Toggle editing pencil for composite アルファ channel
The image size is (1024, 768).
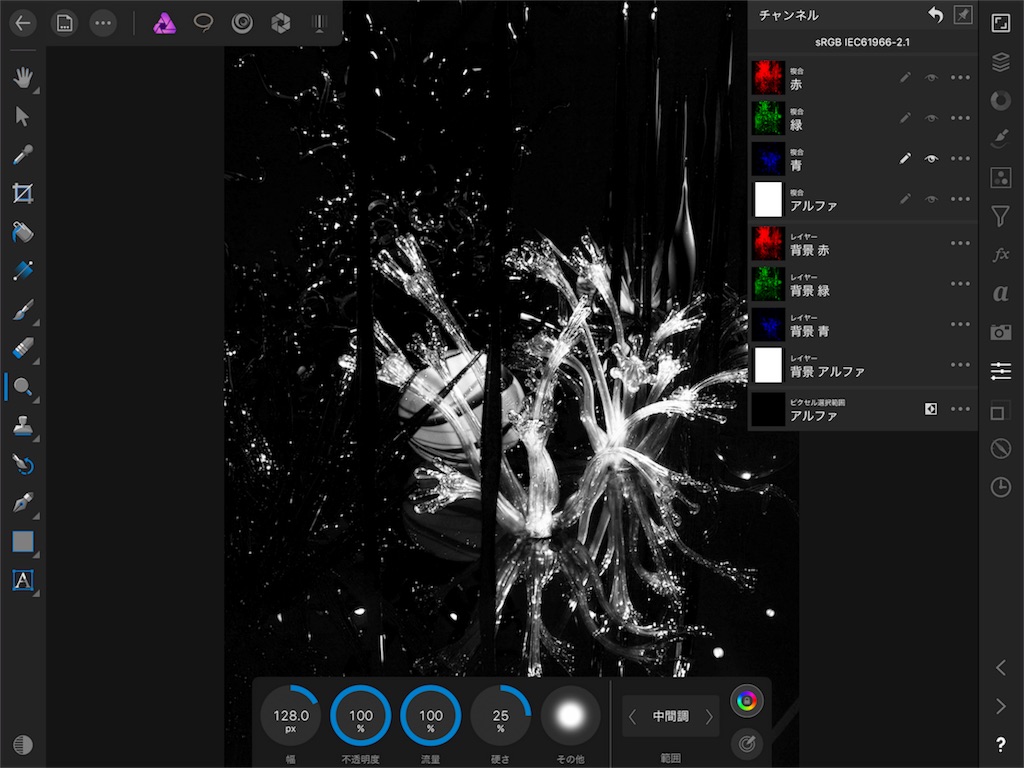[904, 199]
